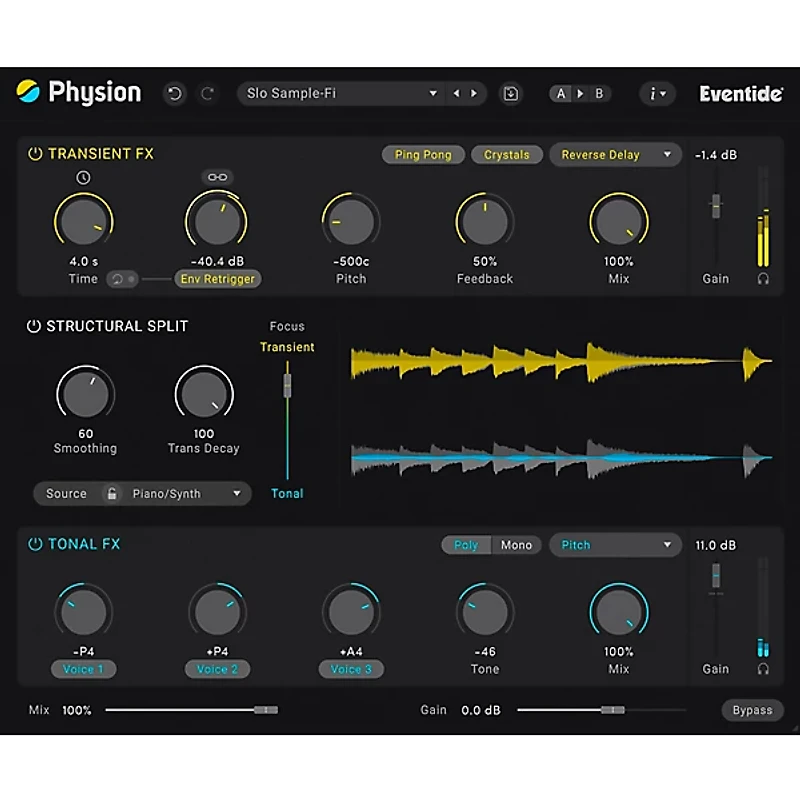Click the Smoothing knob
This screenshot has width=800, height=800.
tap(85, 394)
